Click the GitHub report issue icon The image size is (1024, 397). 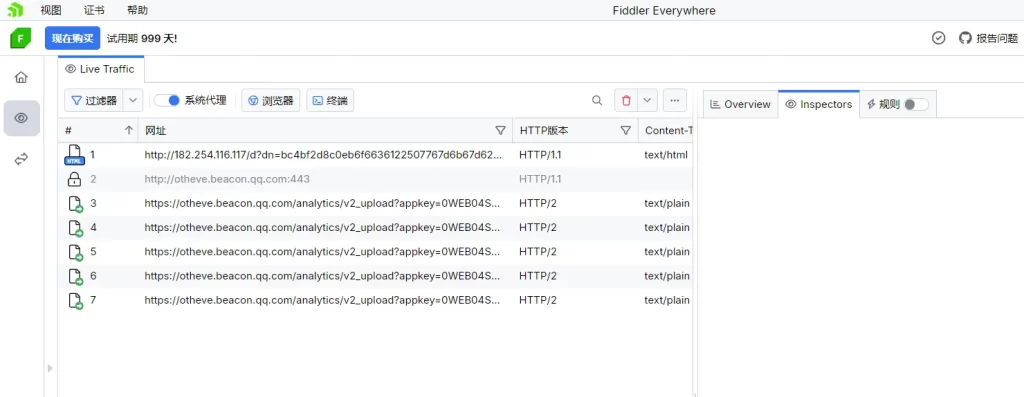[x=965, y=38]
